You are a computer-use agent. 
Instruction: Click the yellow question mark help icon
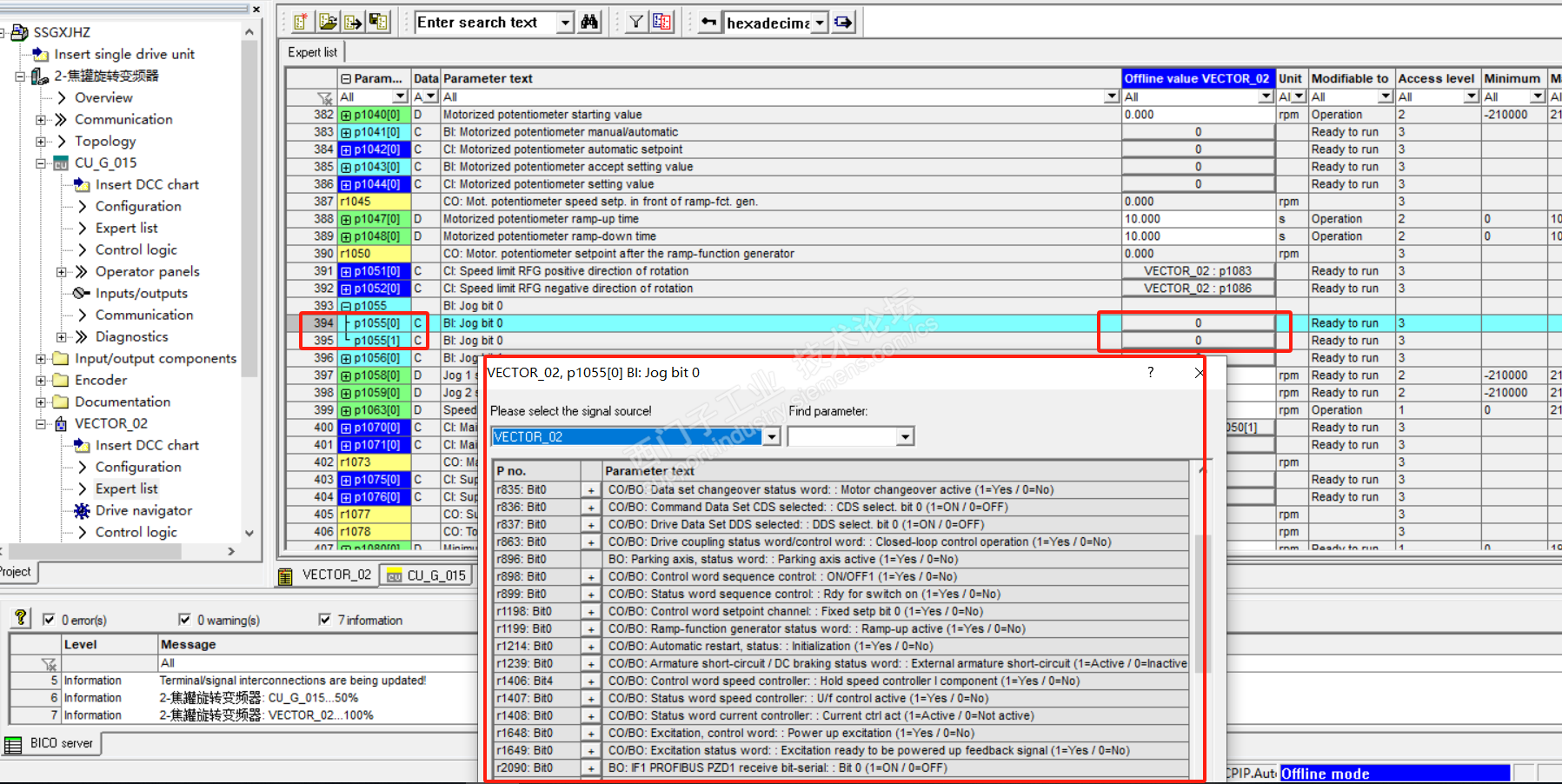point(21,618)
